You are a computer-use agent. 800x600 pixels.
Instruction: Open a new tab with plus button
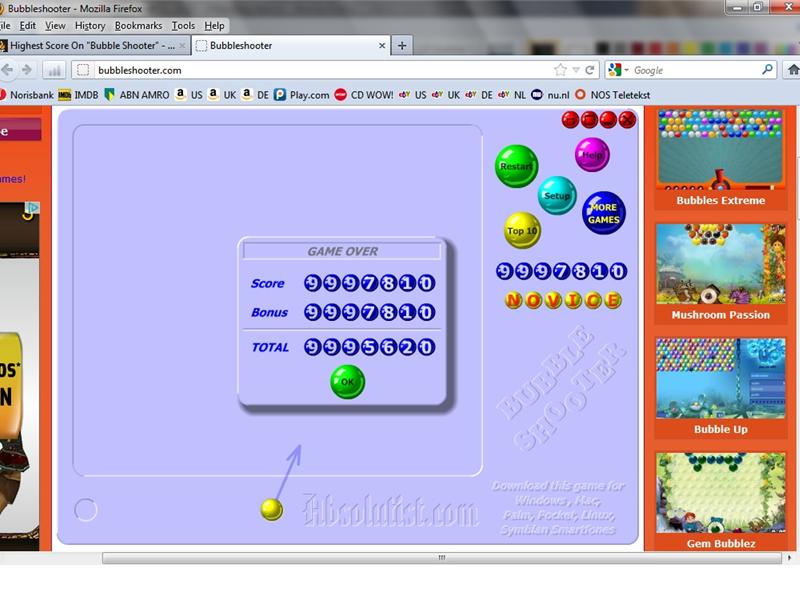(x=402, y=45)
